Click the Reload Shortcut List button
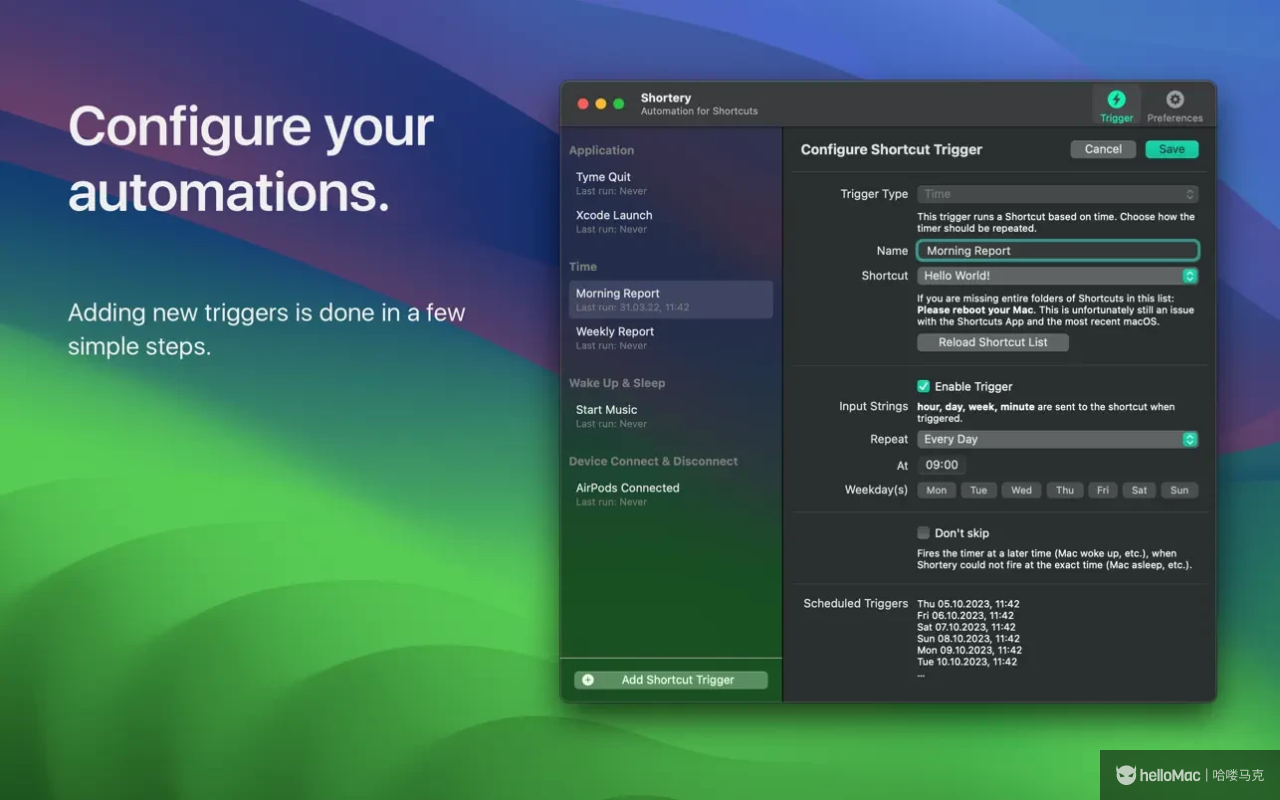The image size is (1280, 800). coord(993,342)
